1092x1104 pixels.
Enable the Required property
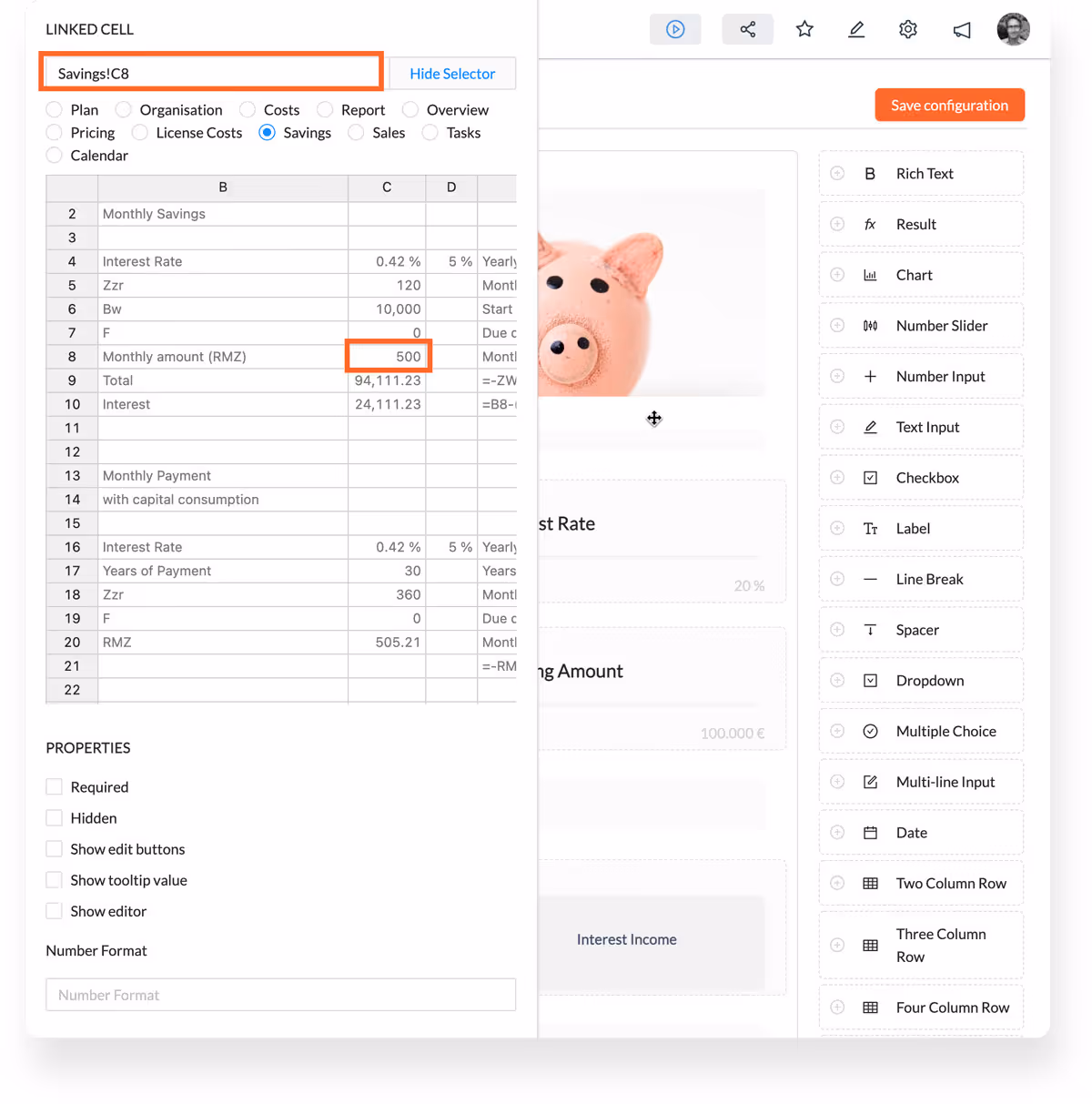click(54, 786)
